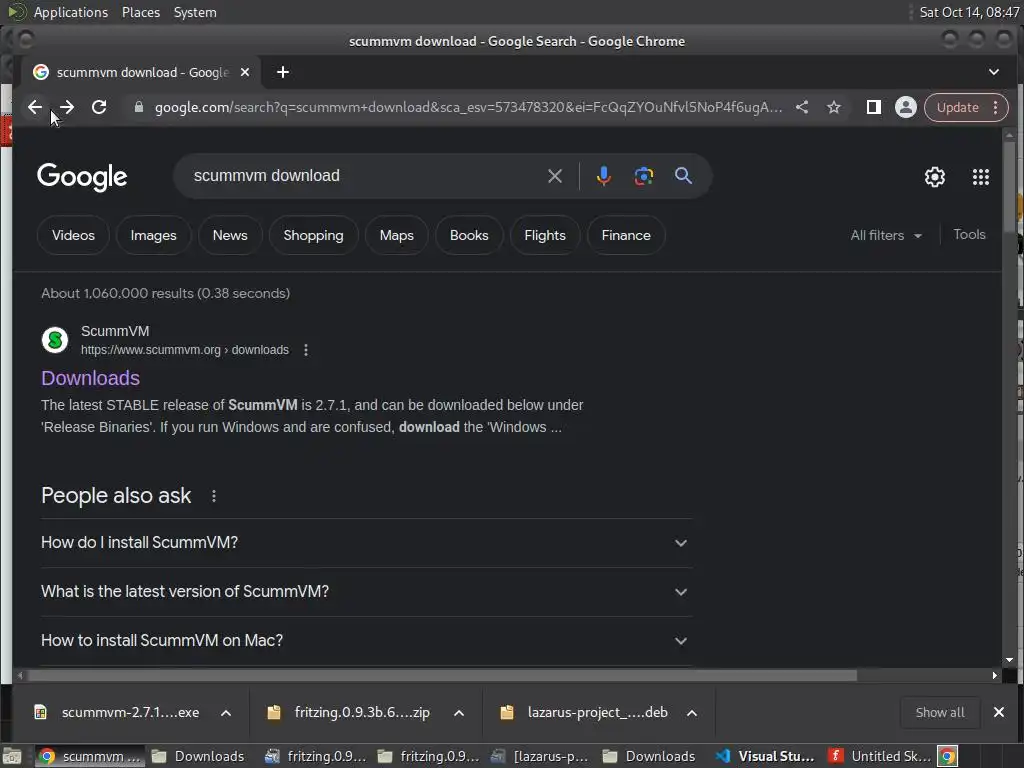1024x768 pixels.
Task: Open scummvm-2.7.1 exe download options arrow
Action: click(226, 713)
